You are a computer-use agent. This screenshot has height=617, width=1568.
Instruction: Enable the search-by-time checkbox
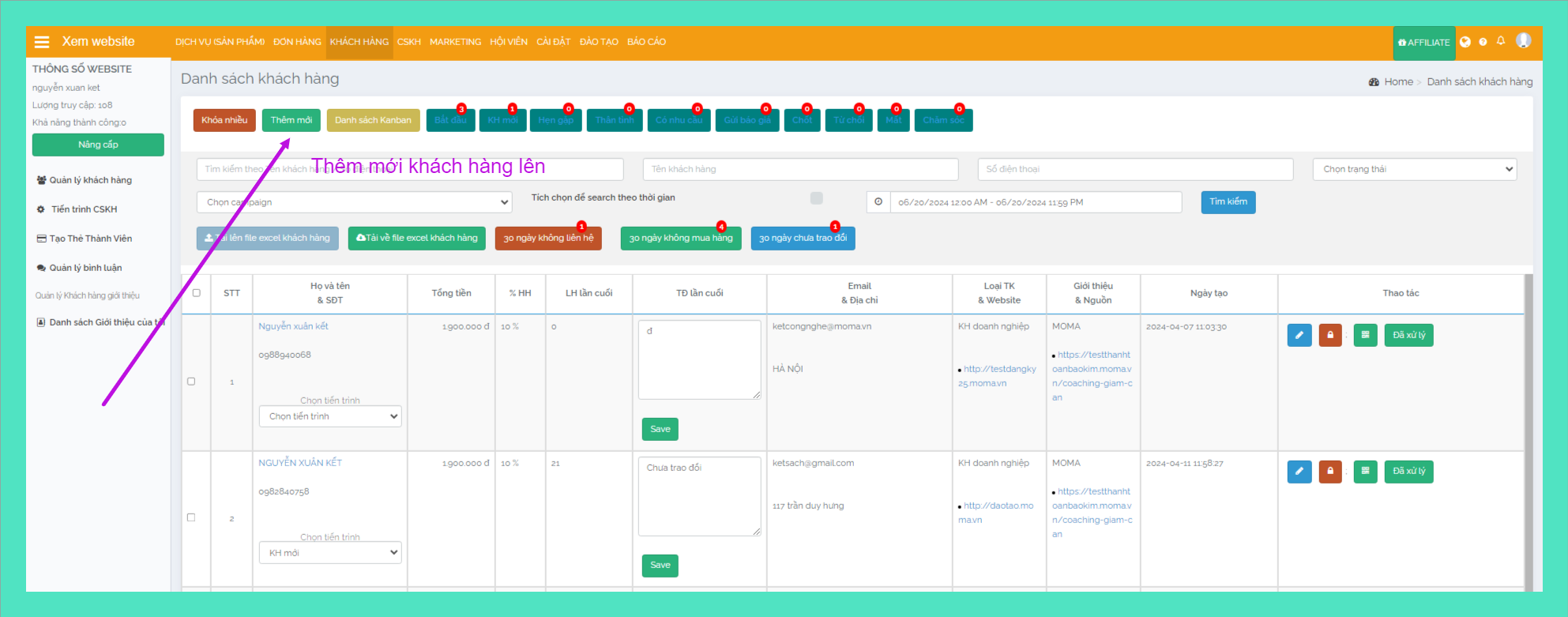(x=817, y=198)
